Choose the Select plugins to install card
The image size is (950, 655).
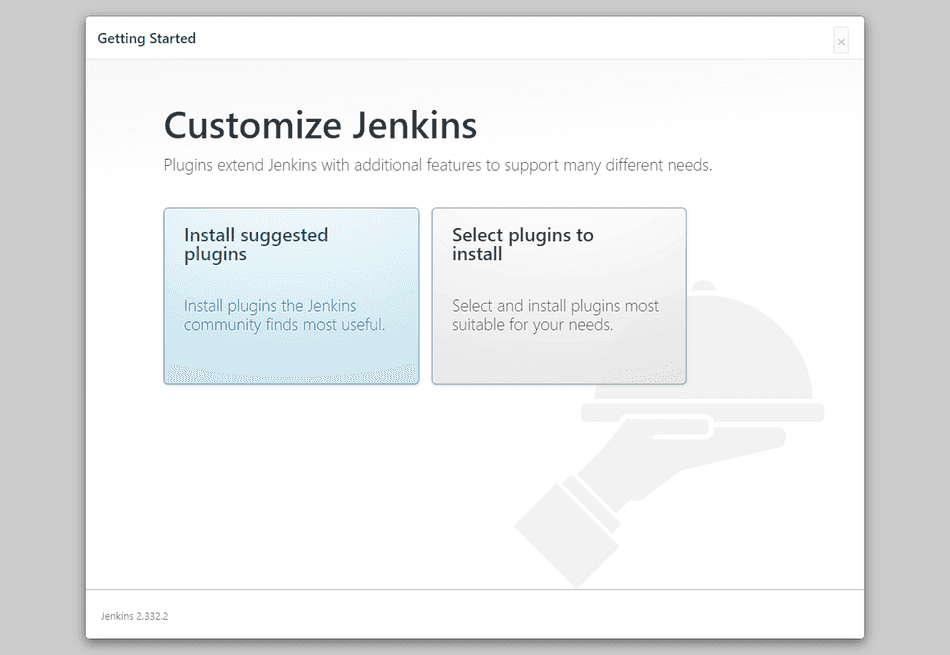click(x=558, y=296)
